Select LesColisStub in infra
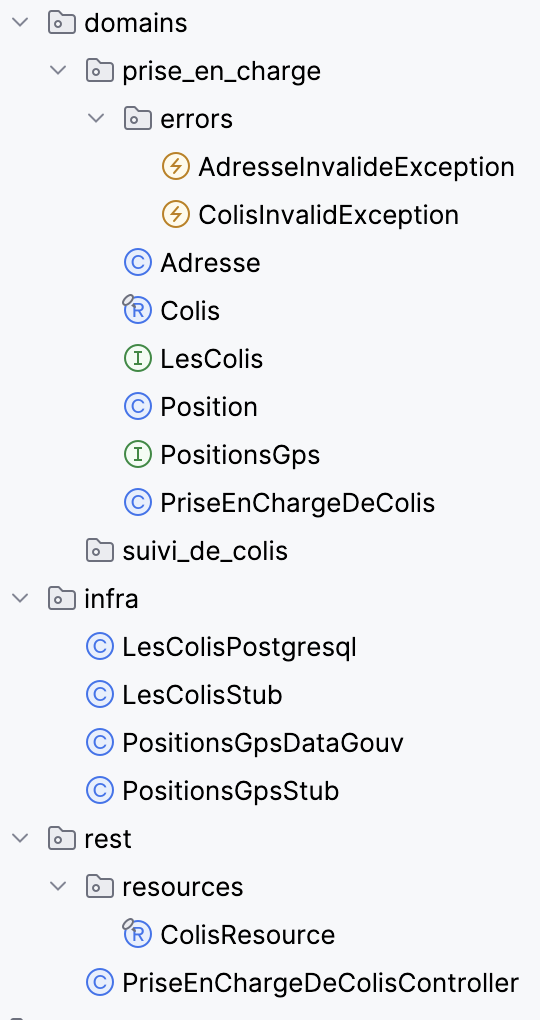 pos(202,695)
